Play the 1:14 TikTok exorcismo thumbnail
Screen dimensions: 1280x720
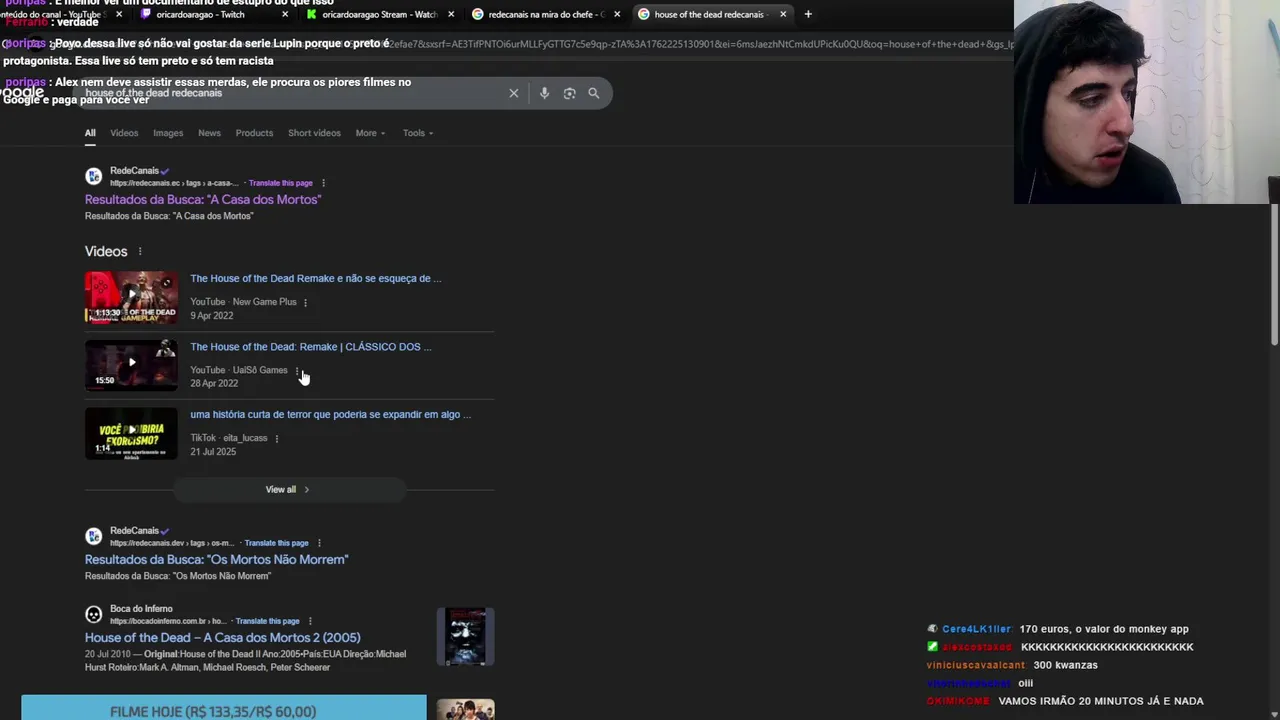(x=131, y=433)
